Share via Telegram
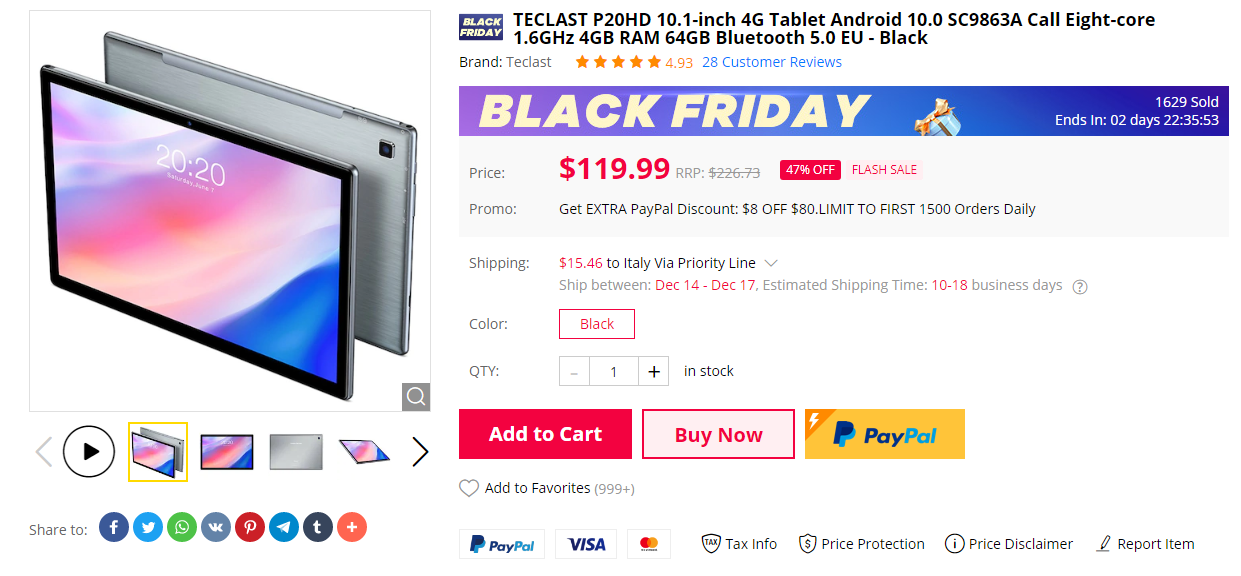The height and width of the screenshot is (576, 1241). pos(284,527)
